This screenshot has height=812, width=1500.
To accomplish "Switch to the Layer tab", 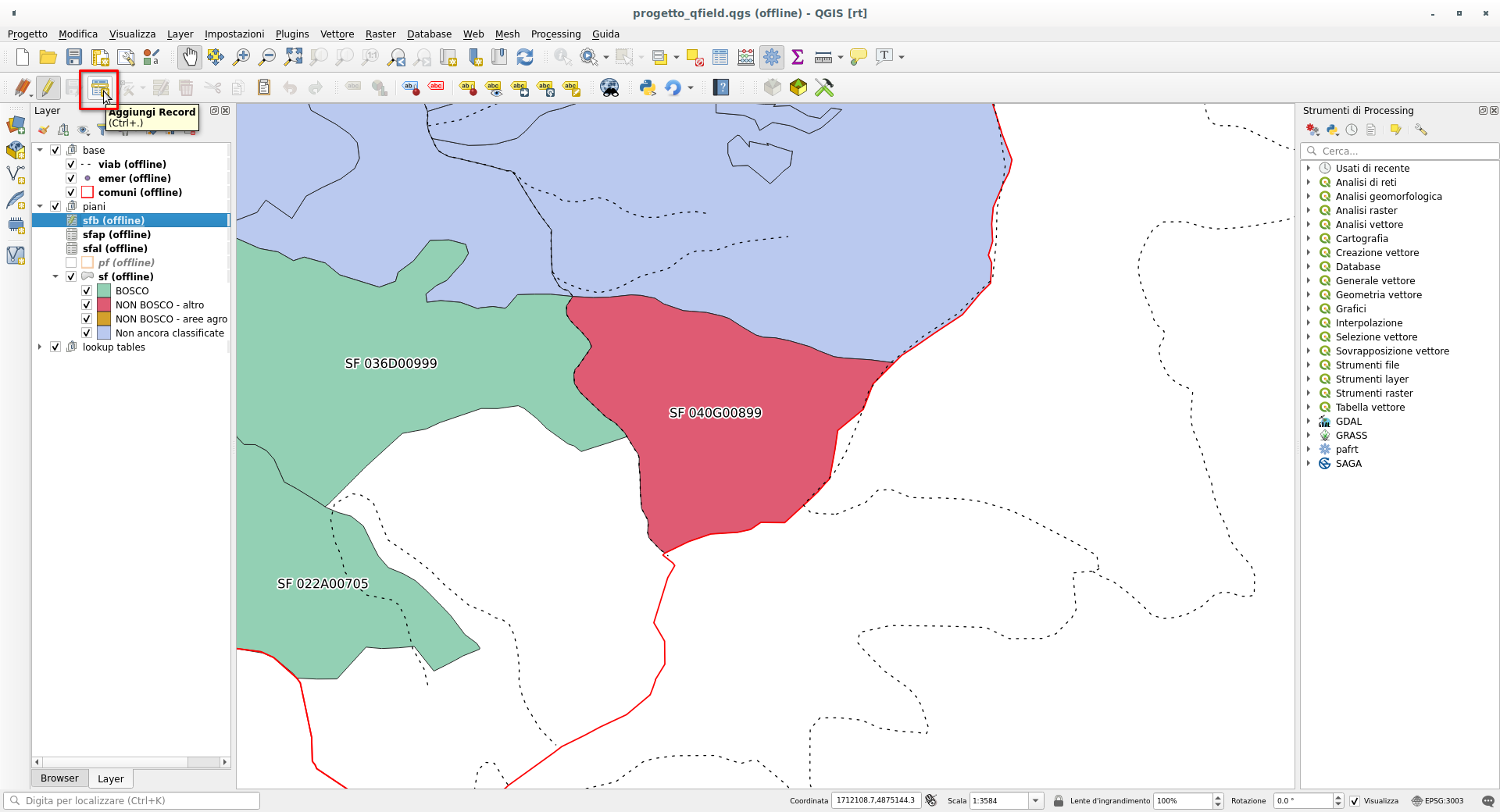I will click(x=110, y=779).
